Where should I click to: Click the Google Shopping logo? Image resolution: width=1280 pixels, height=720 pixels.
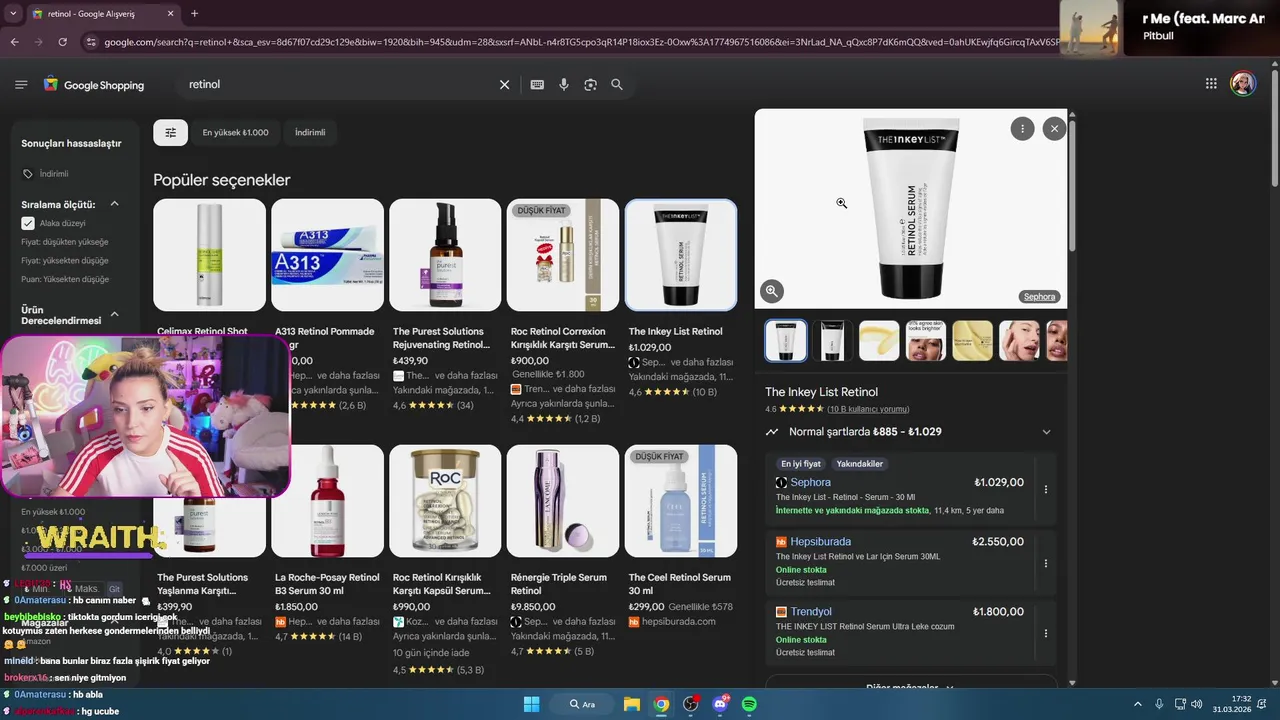tap(94, 85)
